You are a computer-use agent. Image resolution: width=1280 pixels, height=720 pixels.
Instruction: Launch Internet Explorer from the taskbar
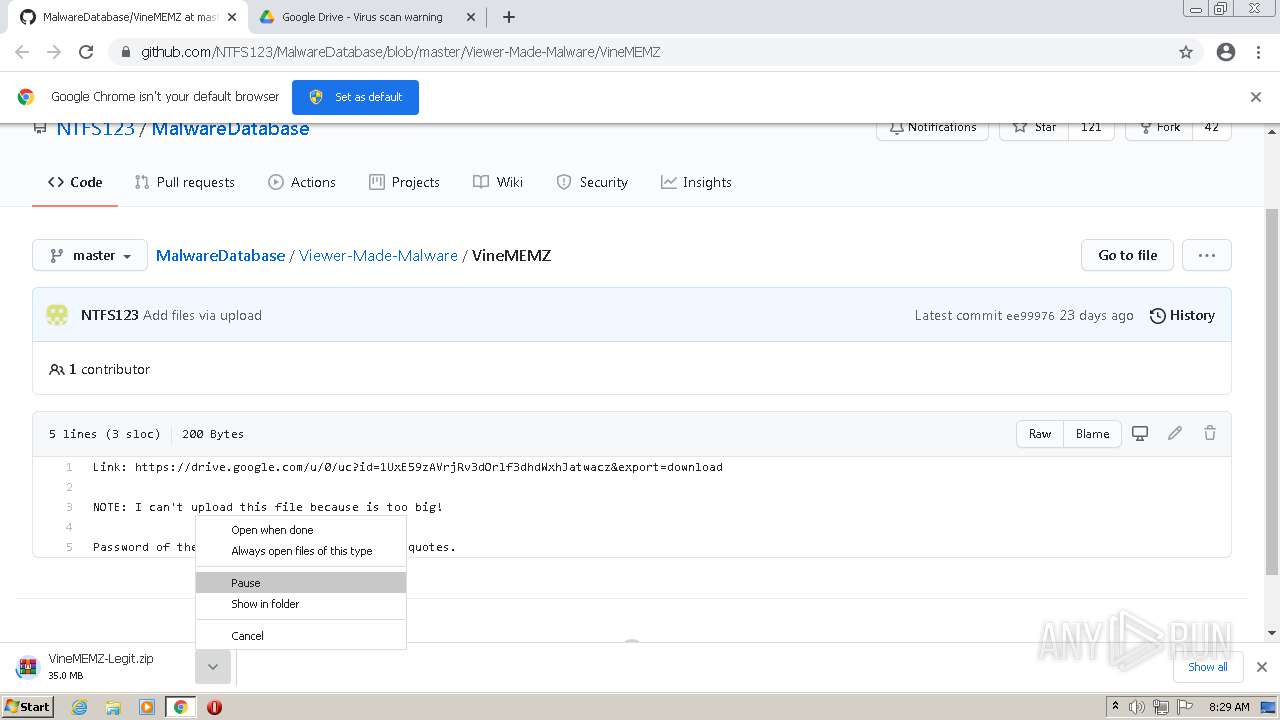coord(80,707)
